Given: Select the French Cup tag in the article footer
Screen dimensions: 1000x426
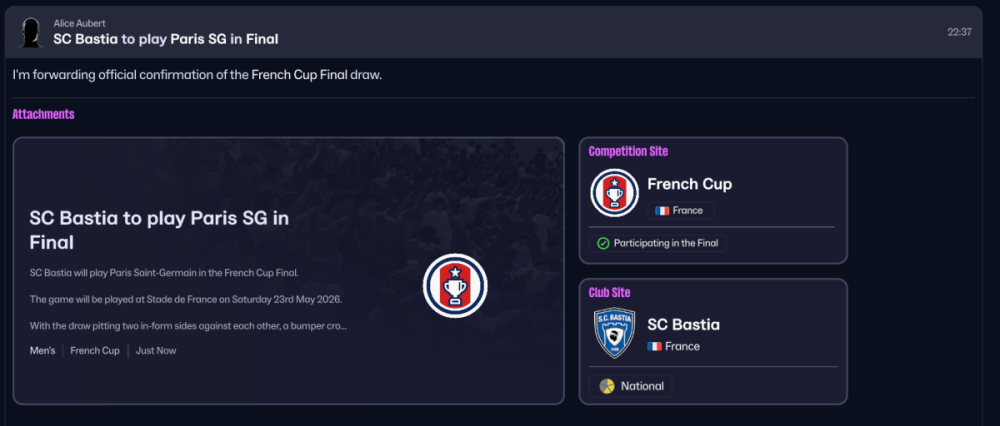Looking at the screenshot, I should pyautogui.click(x=95, y=351).
